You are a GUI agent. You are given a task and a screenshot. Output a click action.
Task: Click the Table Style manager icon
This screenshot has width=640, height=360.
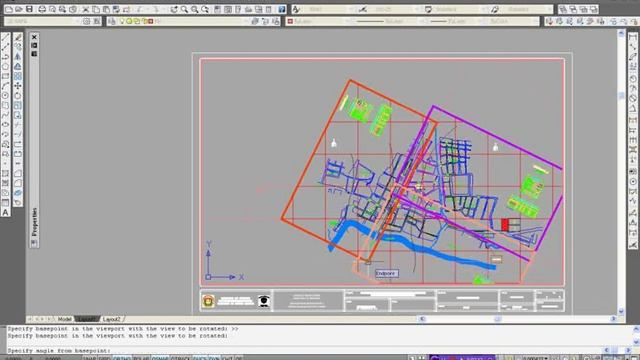click(428, 9)
